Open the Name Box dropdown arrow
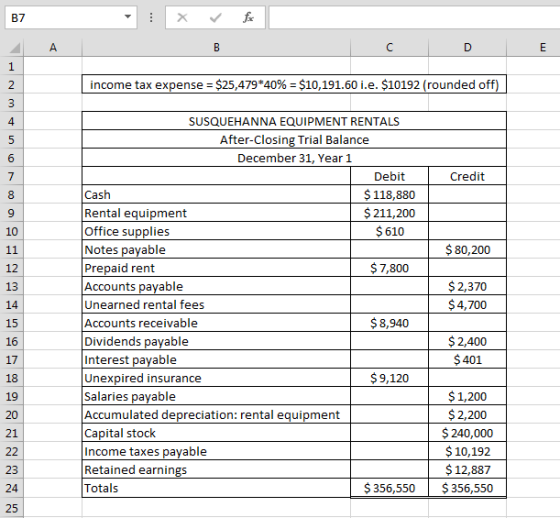This screenshot has height=518, width=560. point(128,17)
